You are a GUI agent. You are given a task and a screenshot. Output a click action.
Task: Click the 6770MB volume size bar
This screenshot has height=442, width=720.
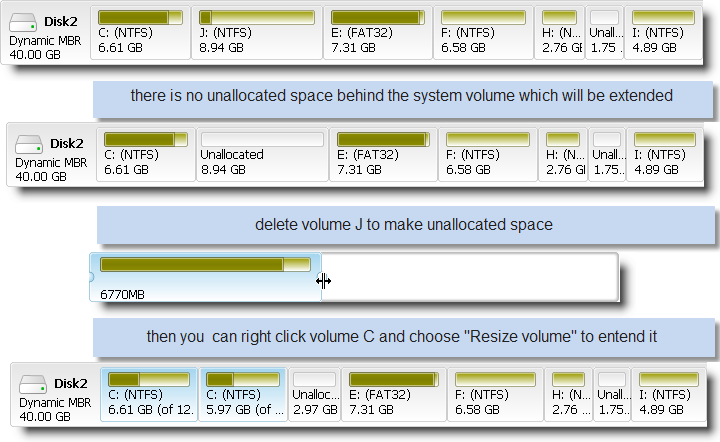205,266
